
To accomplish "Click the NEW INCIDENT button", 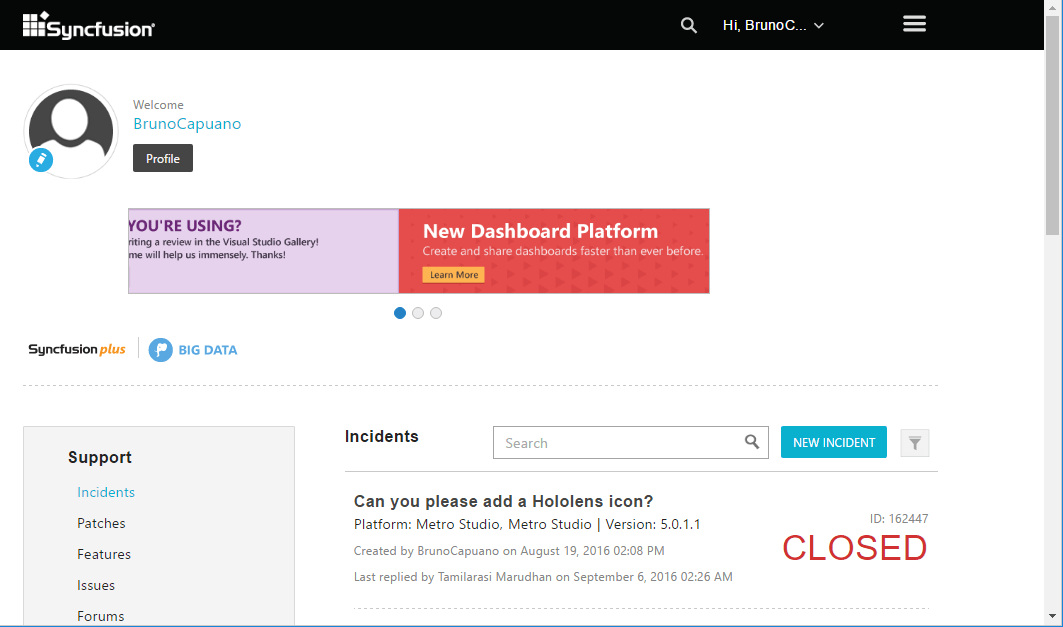I will 833,442.
